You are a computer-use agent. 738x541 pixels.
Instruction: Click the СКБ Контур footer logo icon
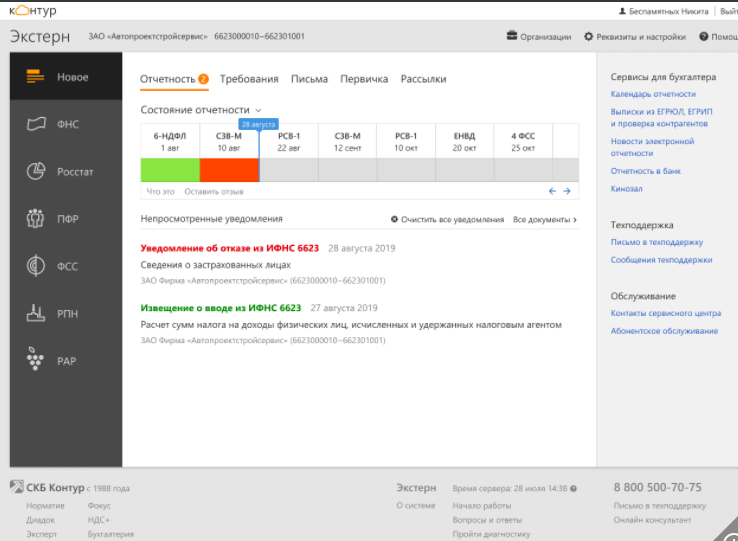click(16, 487)
